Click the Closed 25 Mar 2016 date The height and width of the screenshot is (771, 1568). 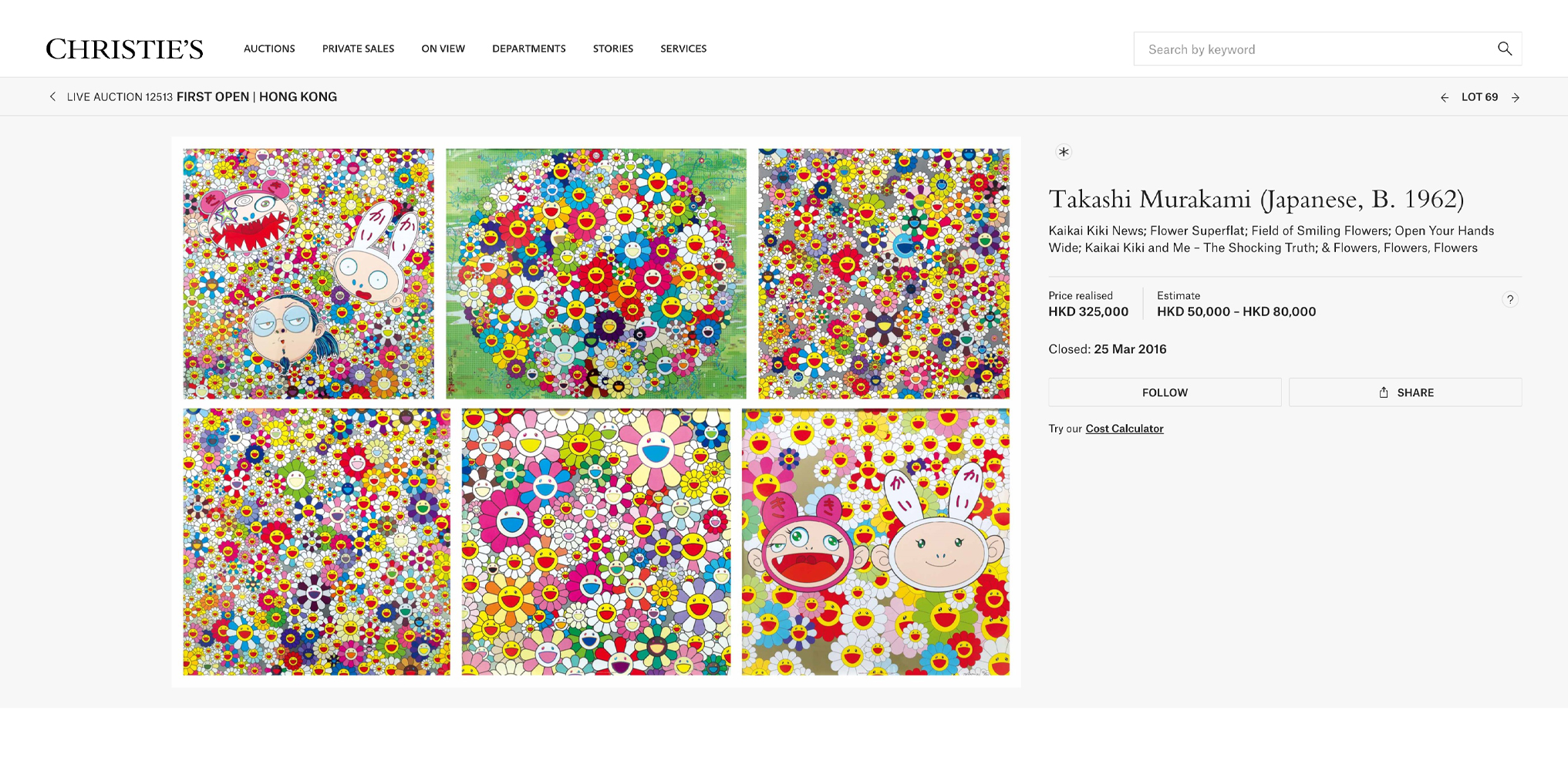(x=1108, y=349)
